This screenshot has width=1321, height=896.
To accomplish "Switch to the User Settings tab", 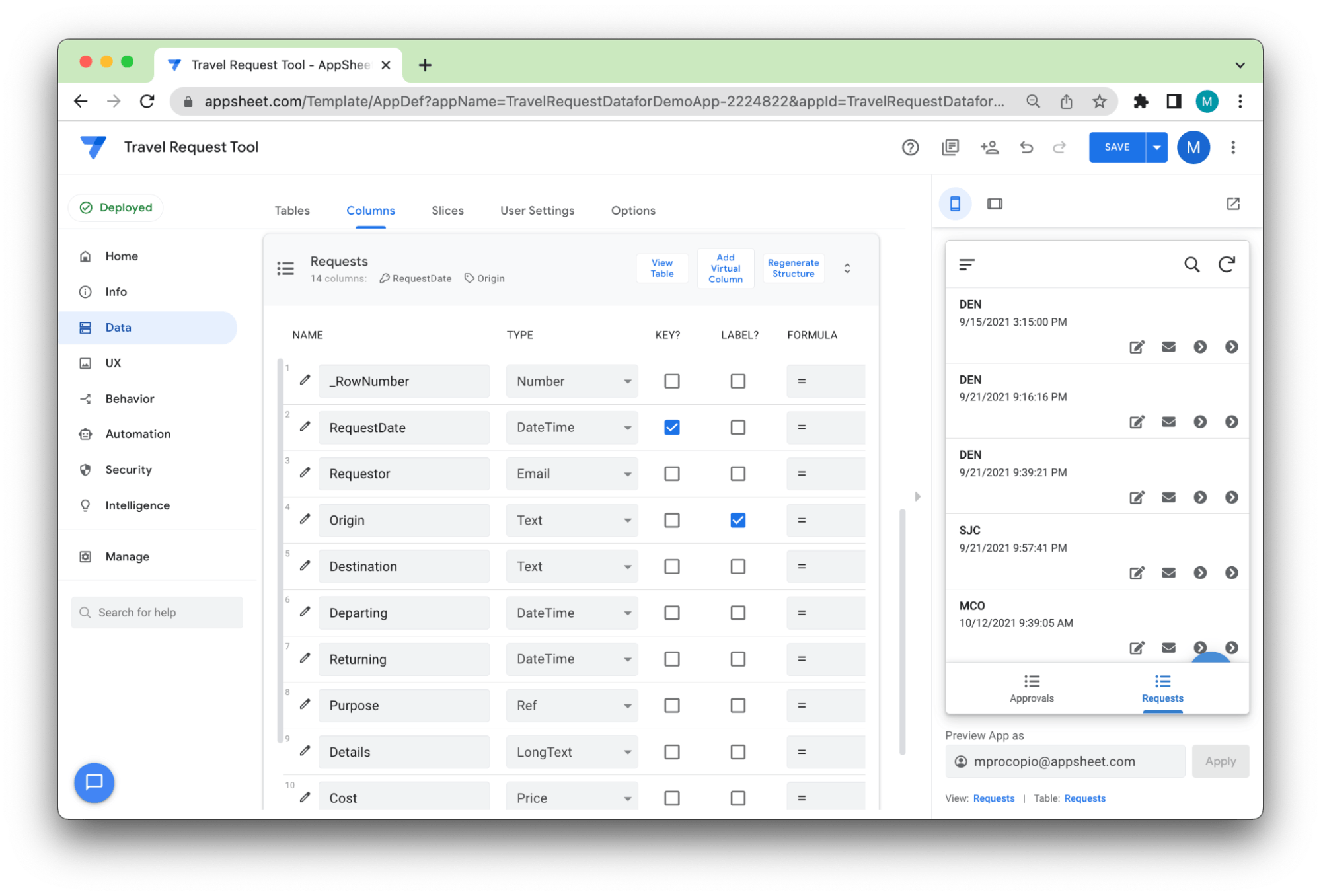I will pos(537,210).
